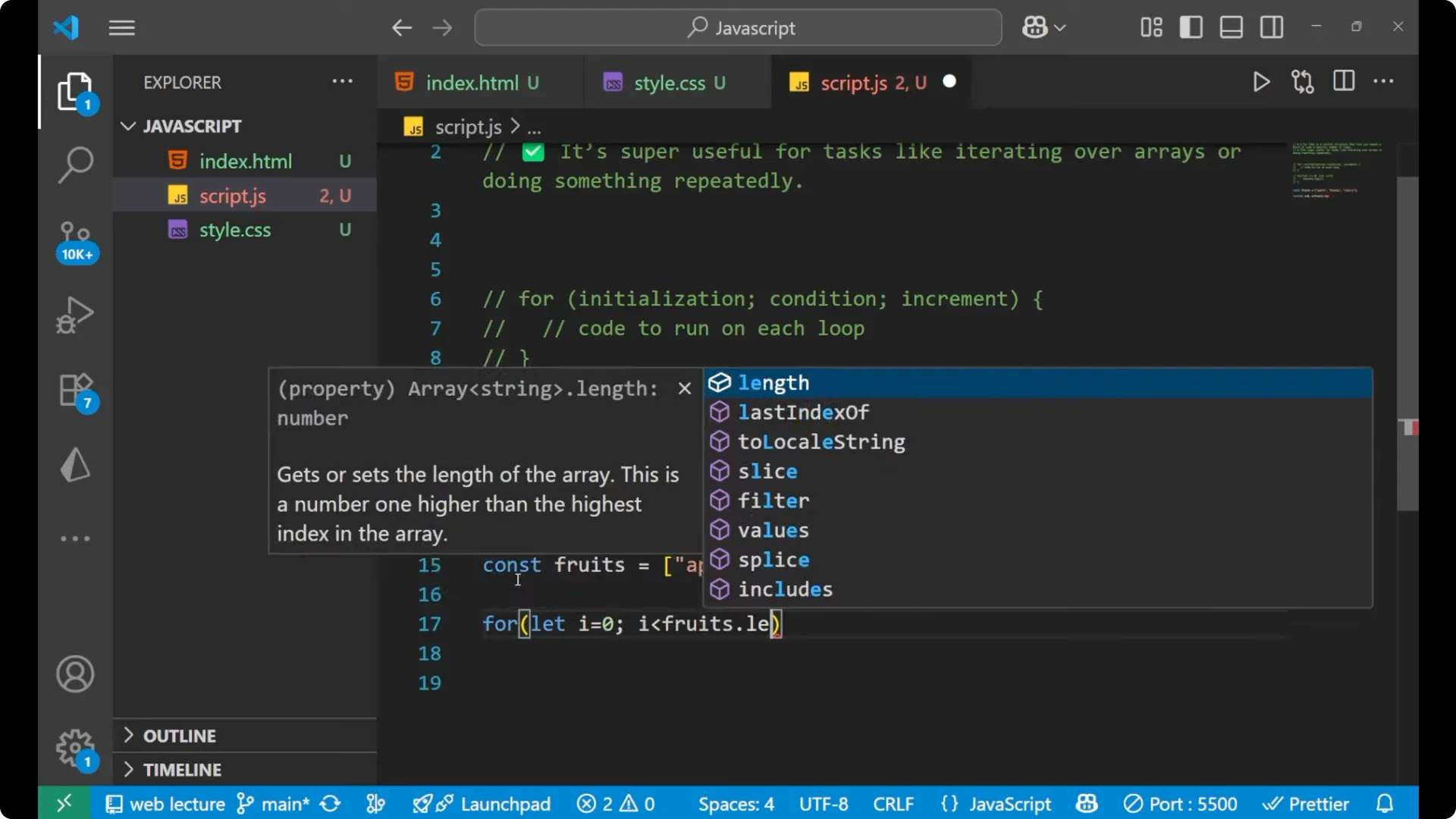
Task: Click the source control sync icon
Action: [330, 804]
